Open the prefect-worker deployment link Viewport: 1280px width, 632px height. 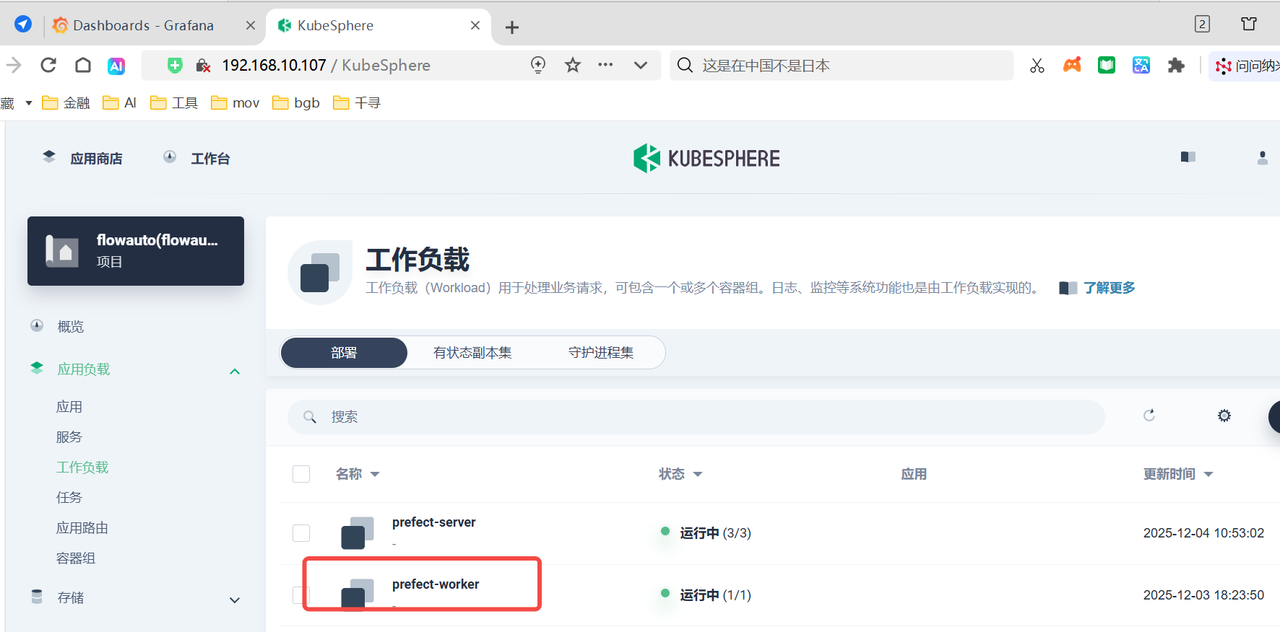(x=435, y=584)
